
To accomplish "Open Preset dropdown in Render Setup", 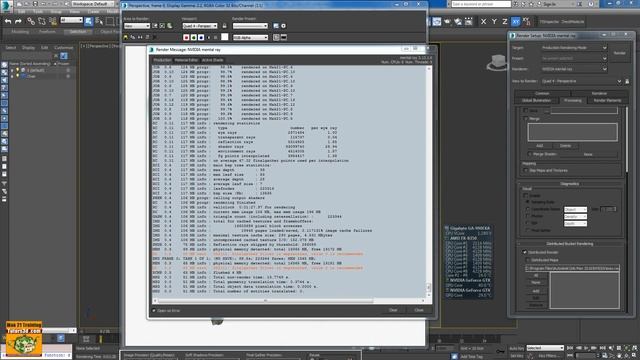I will 574,58.
